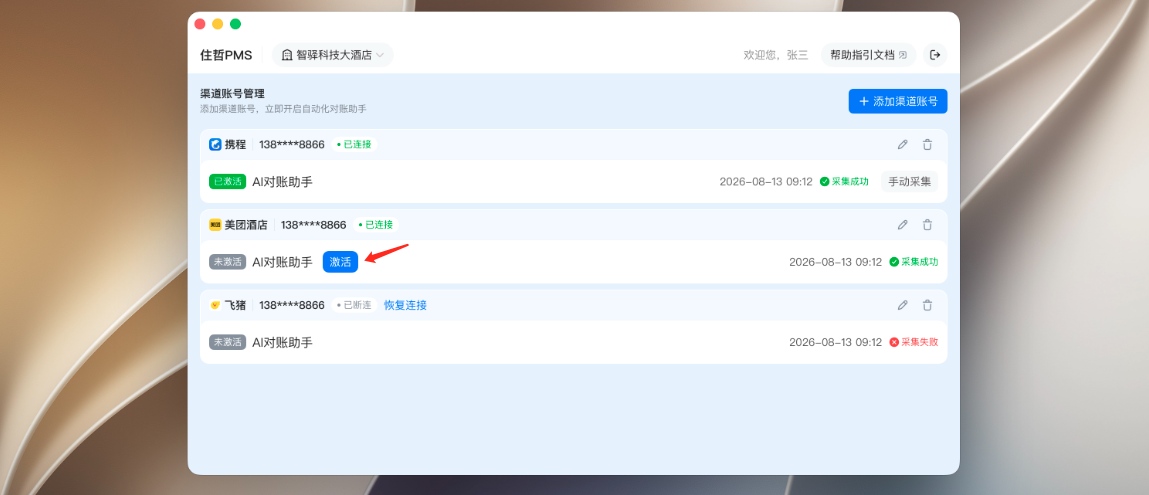Click the 已激活 badge on 携程
Screen dimensions: 1149x495
tap(227, 182)
